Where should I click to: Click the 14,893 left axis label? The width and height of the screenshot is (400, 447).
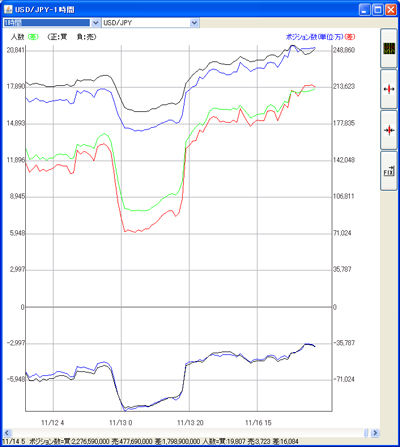(15, 123)
